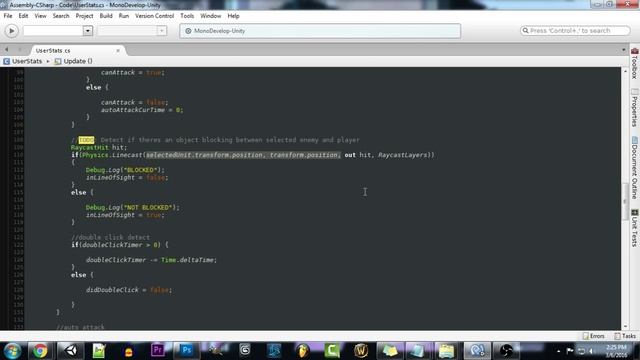This screenshot has width=640, height=360.
Task: Navigate forward with the right arrow near tabs
Action: (19, 50)
